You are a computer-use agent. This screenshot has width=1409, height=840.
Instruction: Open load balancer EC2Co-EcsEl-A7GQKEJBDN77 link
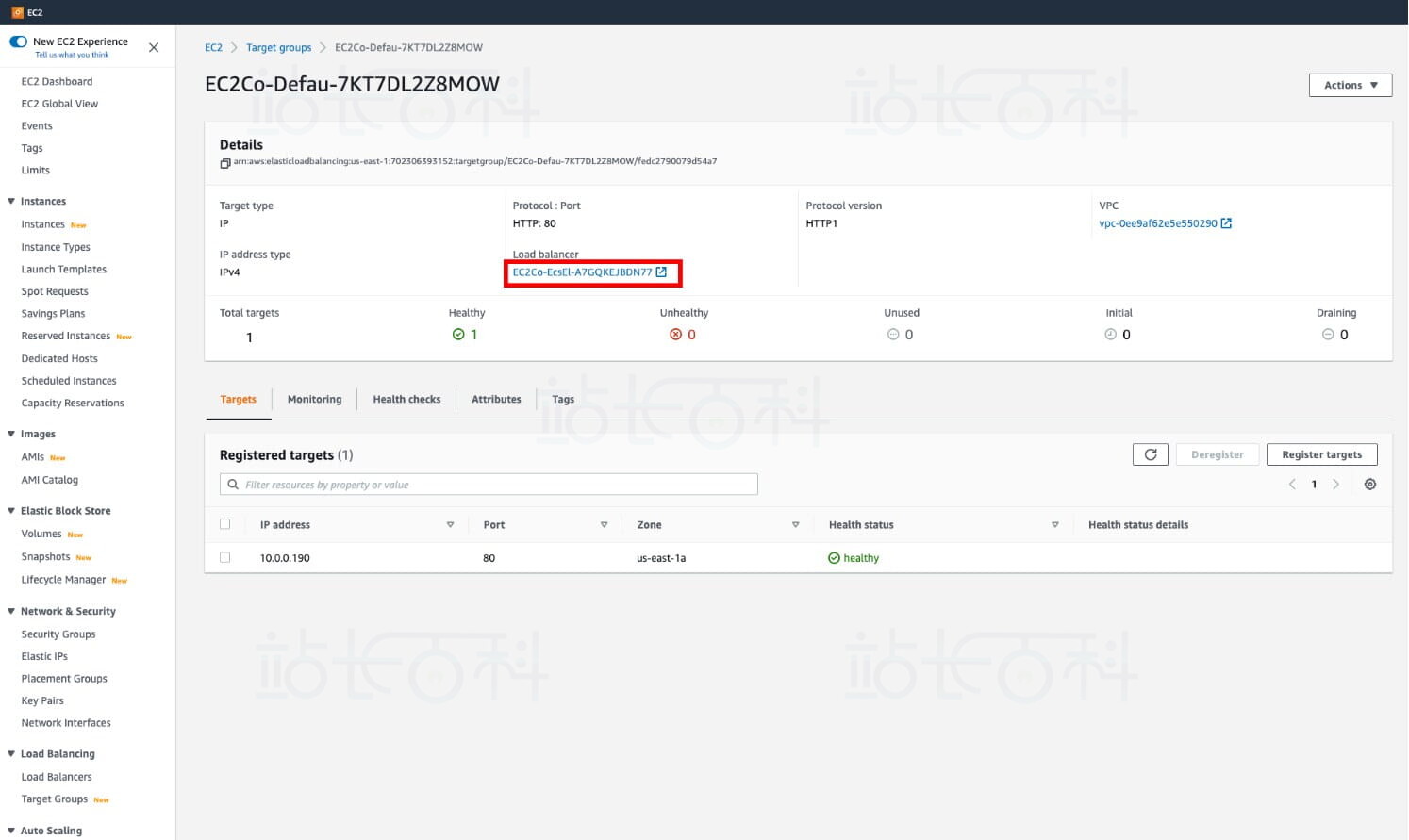pyautogui.click(x=582, y=272)
